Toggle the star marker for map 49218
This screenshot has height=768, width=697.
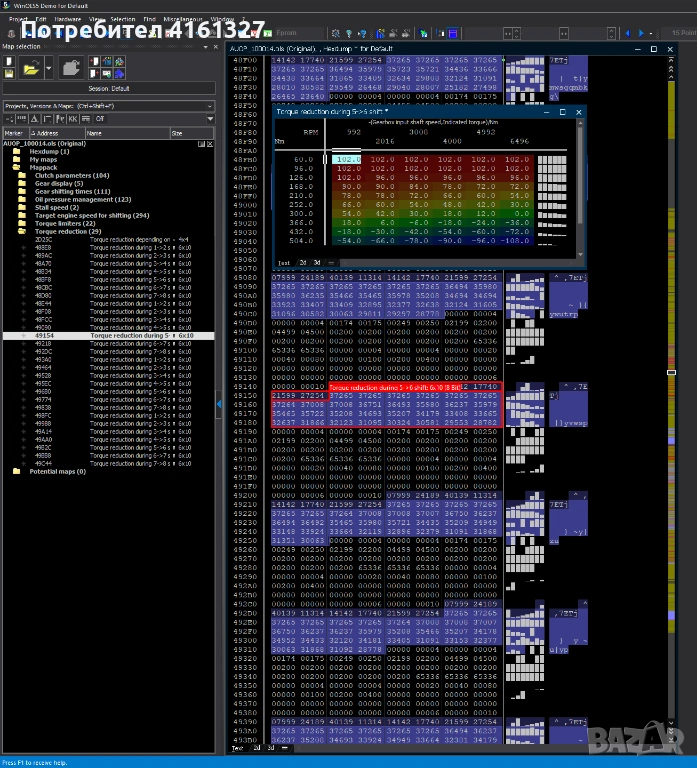click(x=24, y=343)
